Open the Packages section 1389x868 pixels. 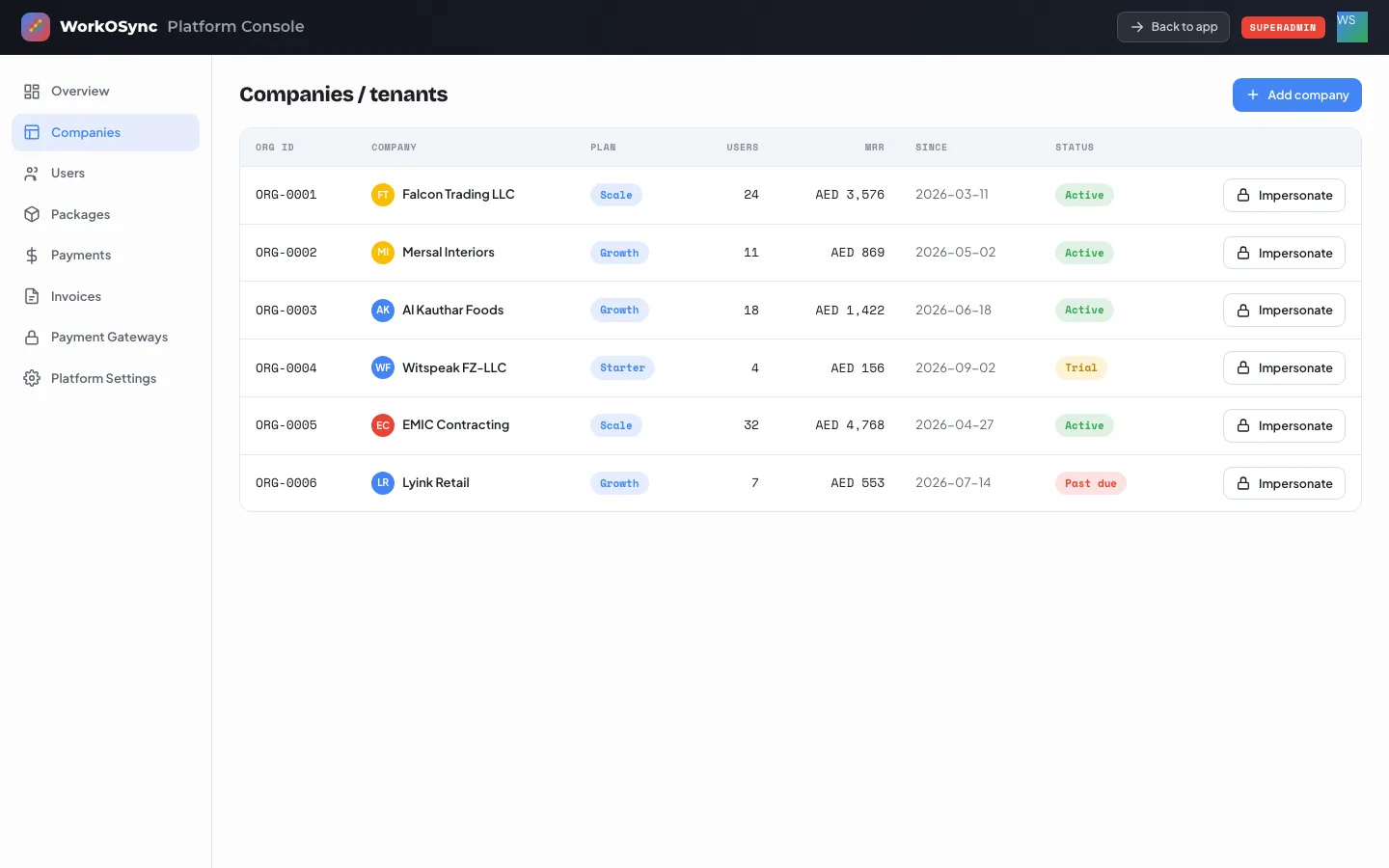106,214
